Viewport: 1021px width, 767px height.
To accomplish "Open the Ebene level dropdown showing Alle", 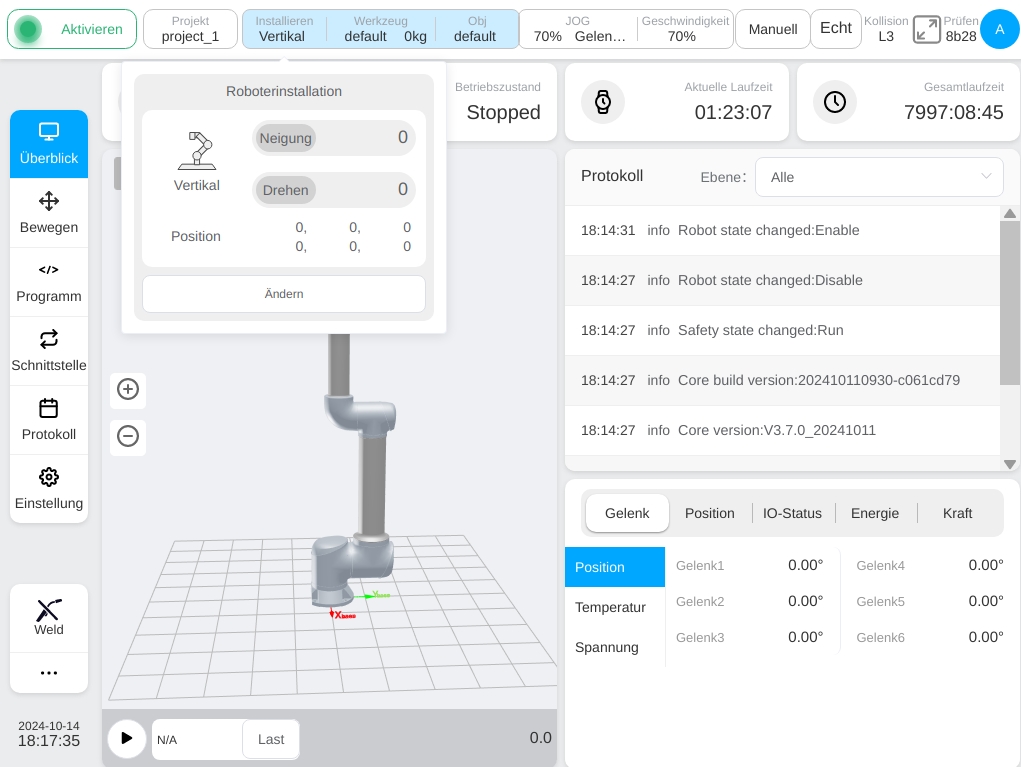I will [x=879, y=177].
